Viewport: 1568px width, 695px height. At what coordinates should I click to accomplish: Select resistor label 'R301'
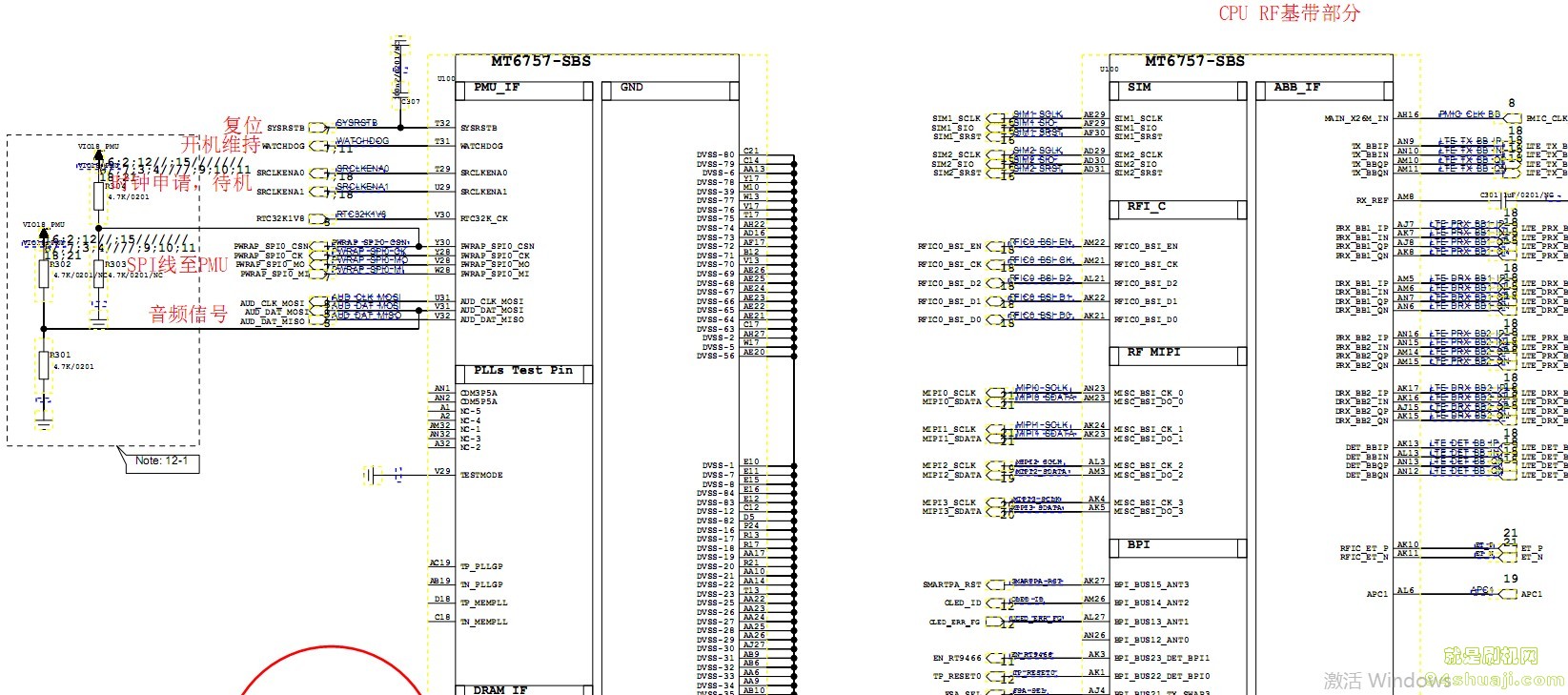click(60, 355)
